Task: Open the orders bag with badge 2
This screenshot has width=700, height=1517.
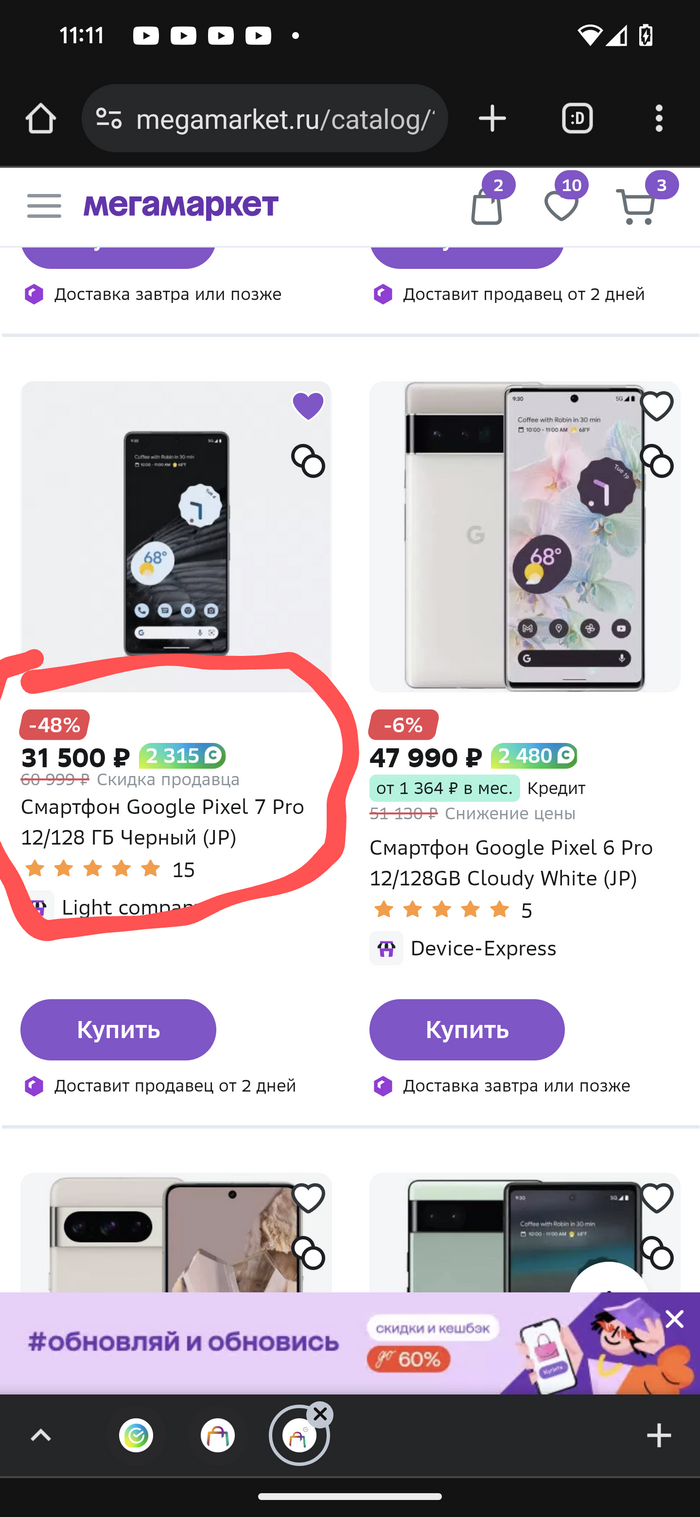Action: [x=487, y=207]
